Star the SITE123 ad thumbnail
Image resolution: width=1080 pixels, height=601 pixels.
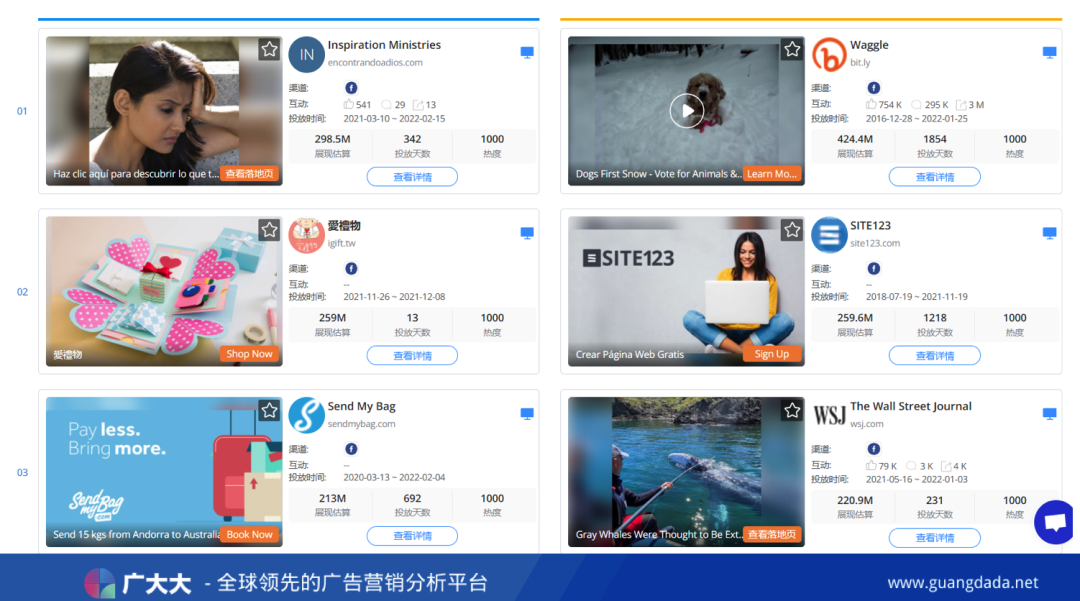point(792,230)
